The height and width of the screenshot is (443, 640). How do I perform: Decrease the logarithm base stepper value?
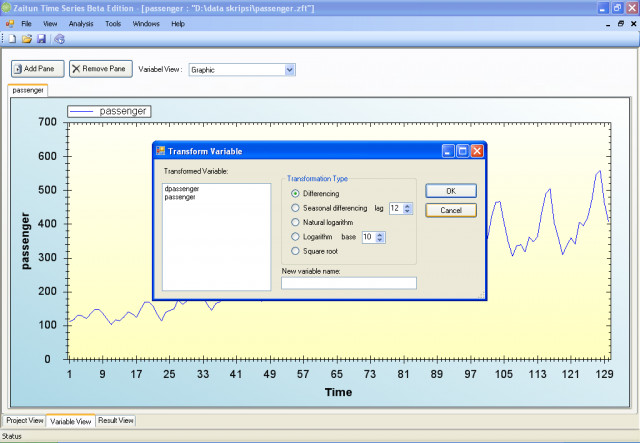coord(380,240)
